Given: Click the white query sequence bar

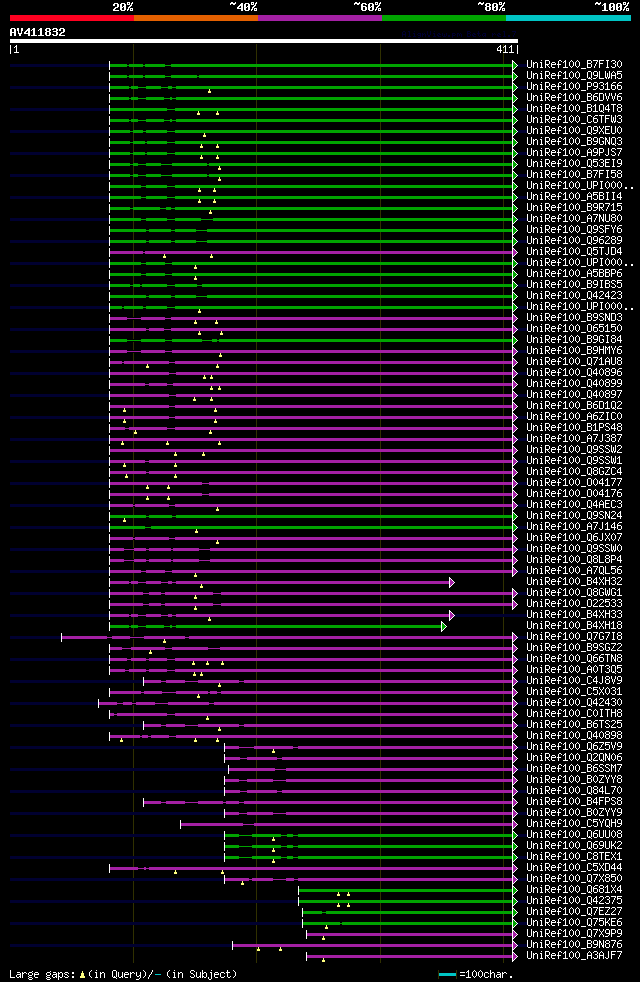Looking at the screenshot, I should 264,41.
